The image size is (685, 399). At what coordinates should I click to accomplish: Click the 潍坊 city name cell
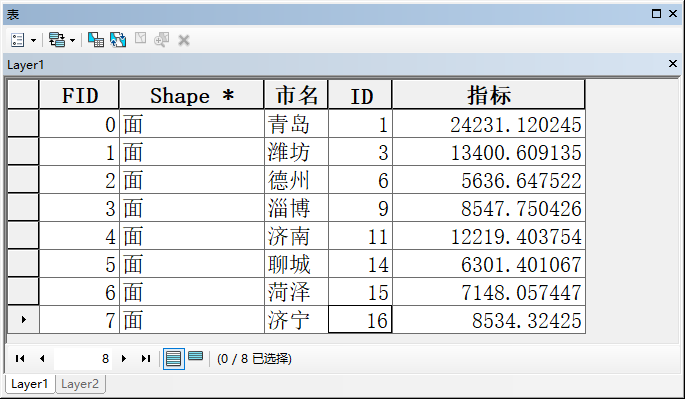(x=296, y=152)
